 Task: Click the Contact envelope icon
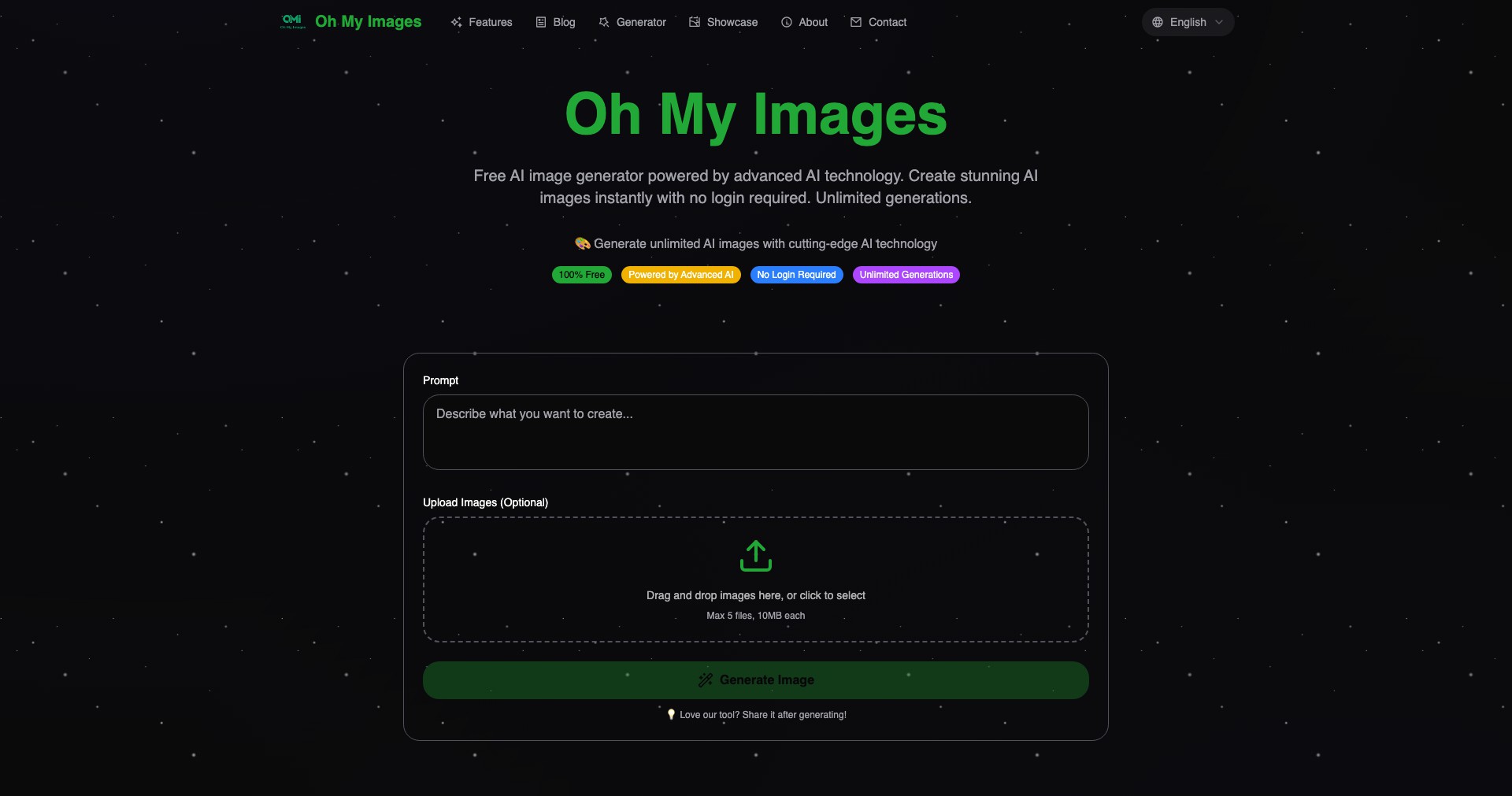pos(856,22)
